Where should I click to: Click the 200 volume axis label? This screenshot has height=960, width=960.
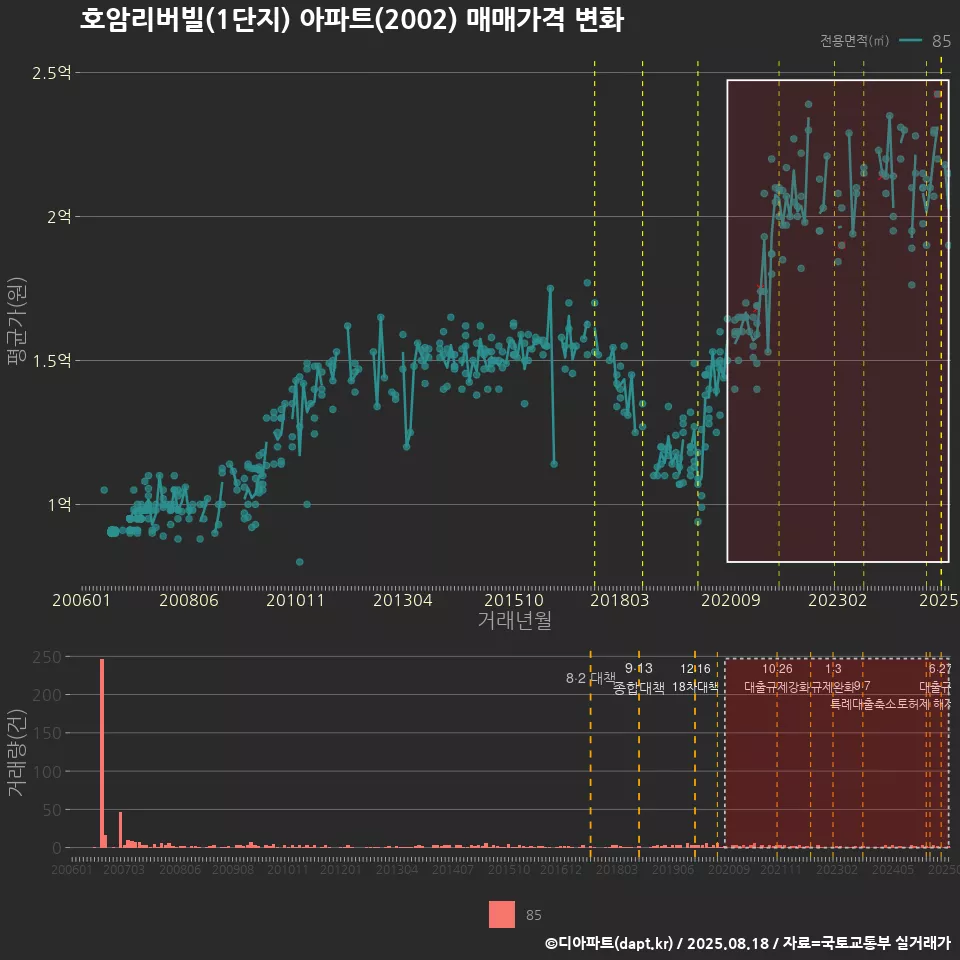coord(47,695)
